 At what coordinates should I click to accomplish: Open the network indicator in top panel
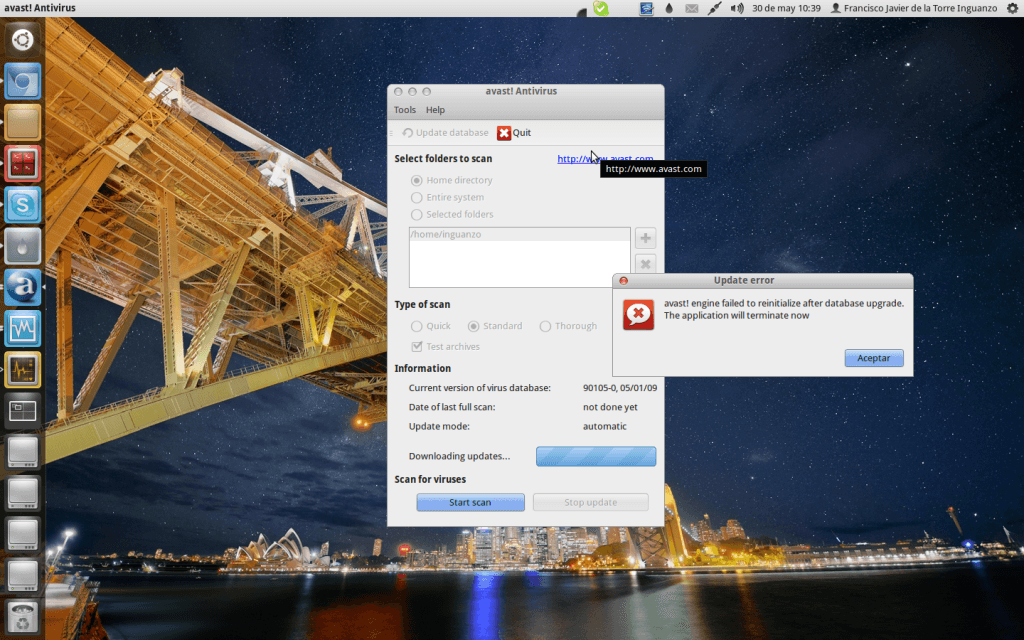[x=647, y=8]
